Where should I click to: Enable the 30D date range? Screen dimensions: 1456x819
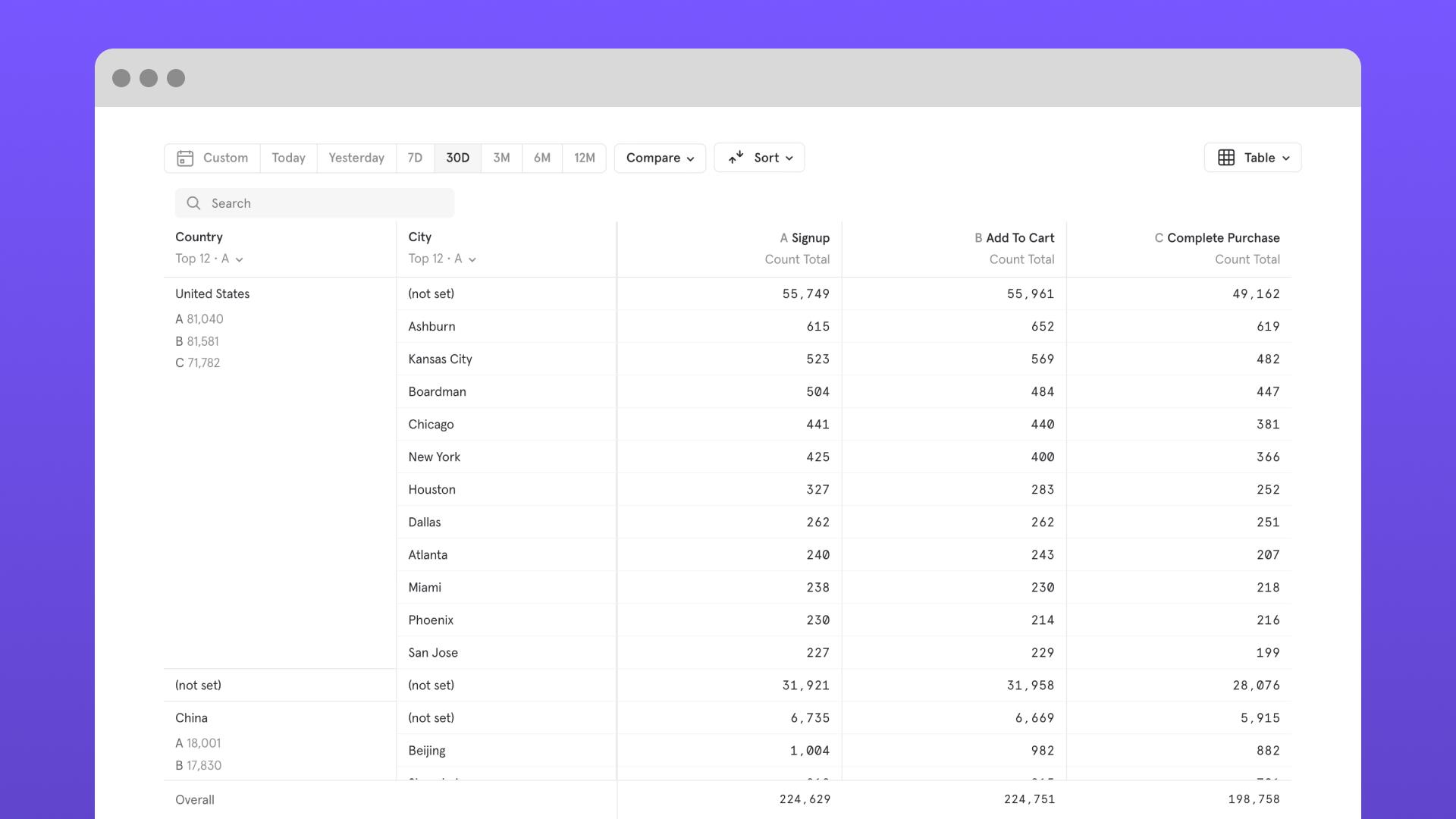click(x=457, y=158)
